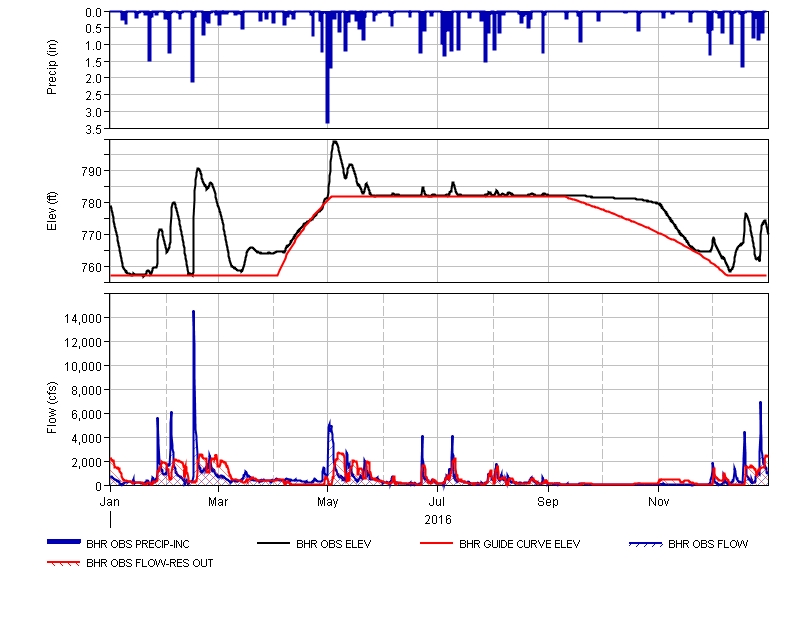
Task: Click the 780 elevation tick label
Action: point(92,204)
